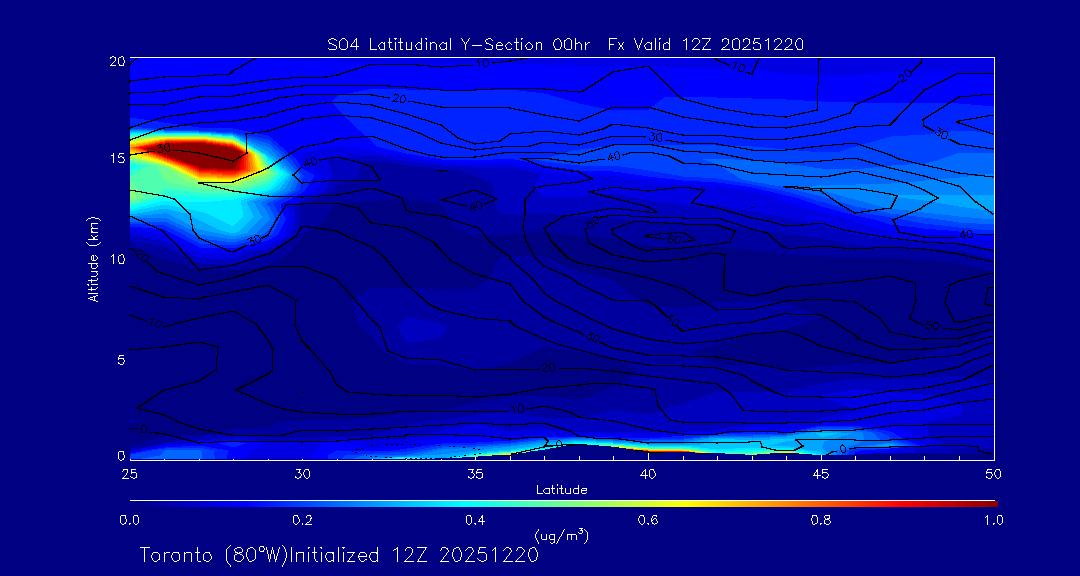Image resolution: width=1080 pixels, height=576 pixels.
Task: Click colorbar scale label 0.8
Action: coord(820,520)
